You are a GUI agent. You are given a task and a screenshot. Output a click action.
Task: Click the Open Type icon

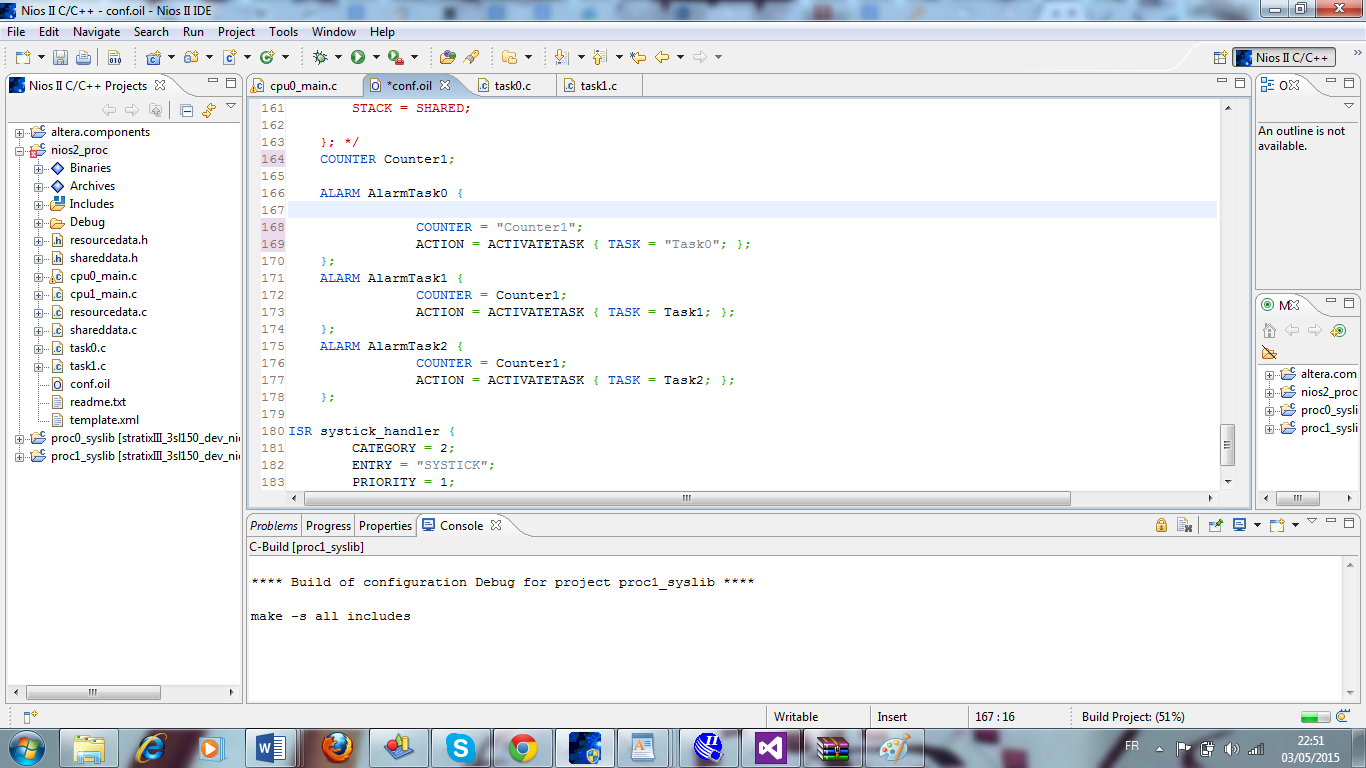click(x=447, y=57)
